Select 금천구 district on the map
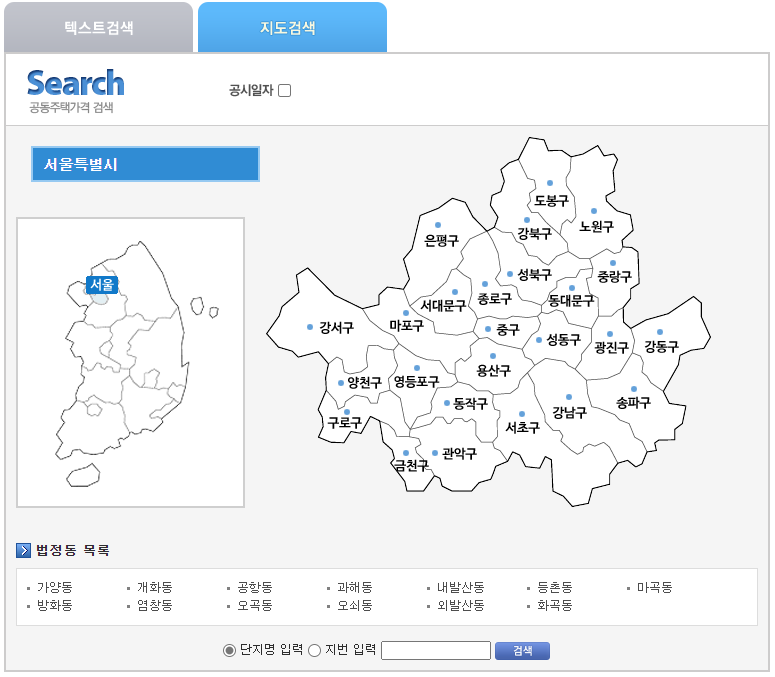775x677 pixels. coord(411,465)
